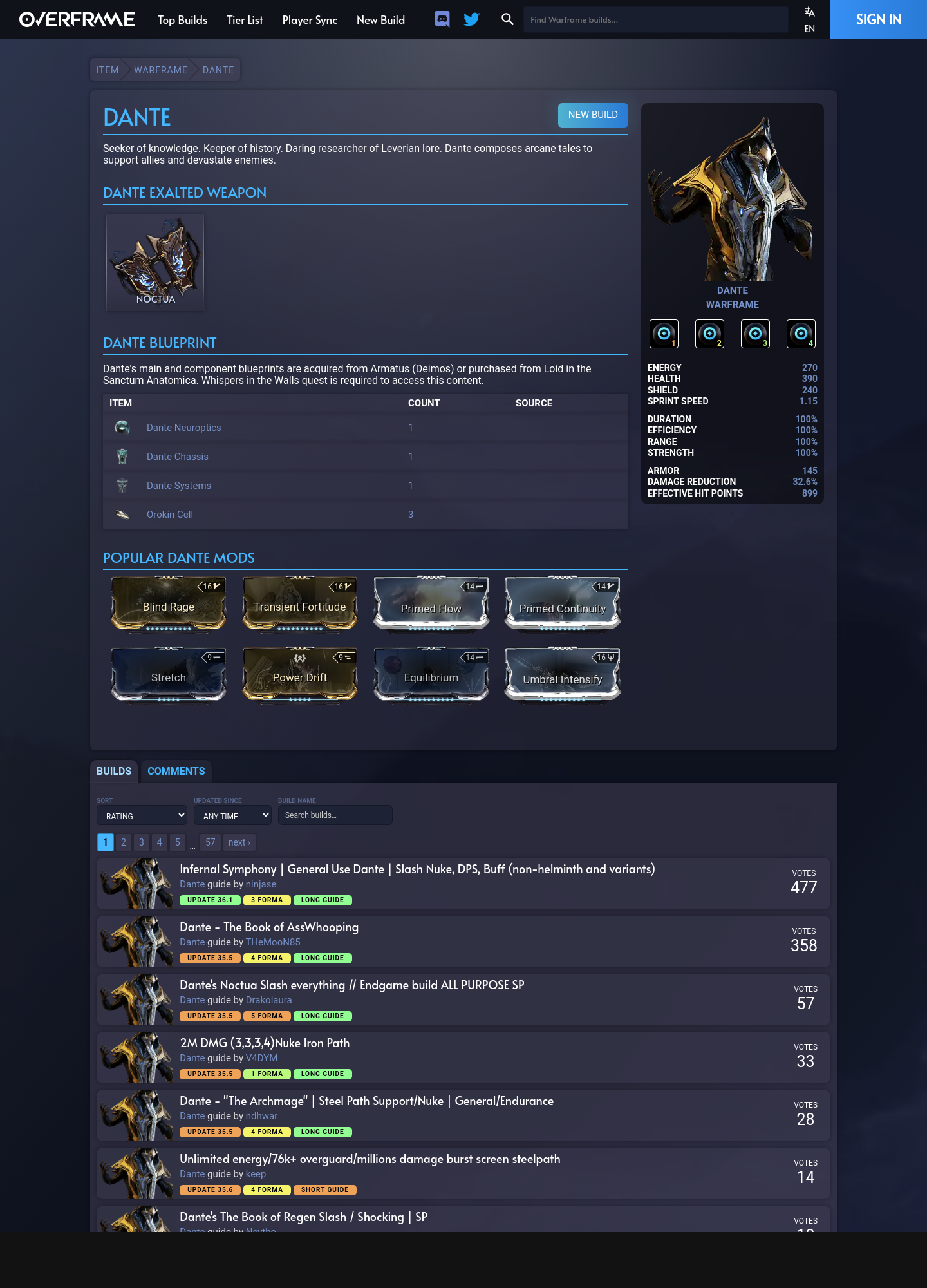Visit author THeMooN85 profile
Screen dimensions: 927x1288
point(273,942)
